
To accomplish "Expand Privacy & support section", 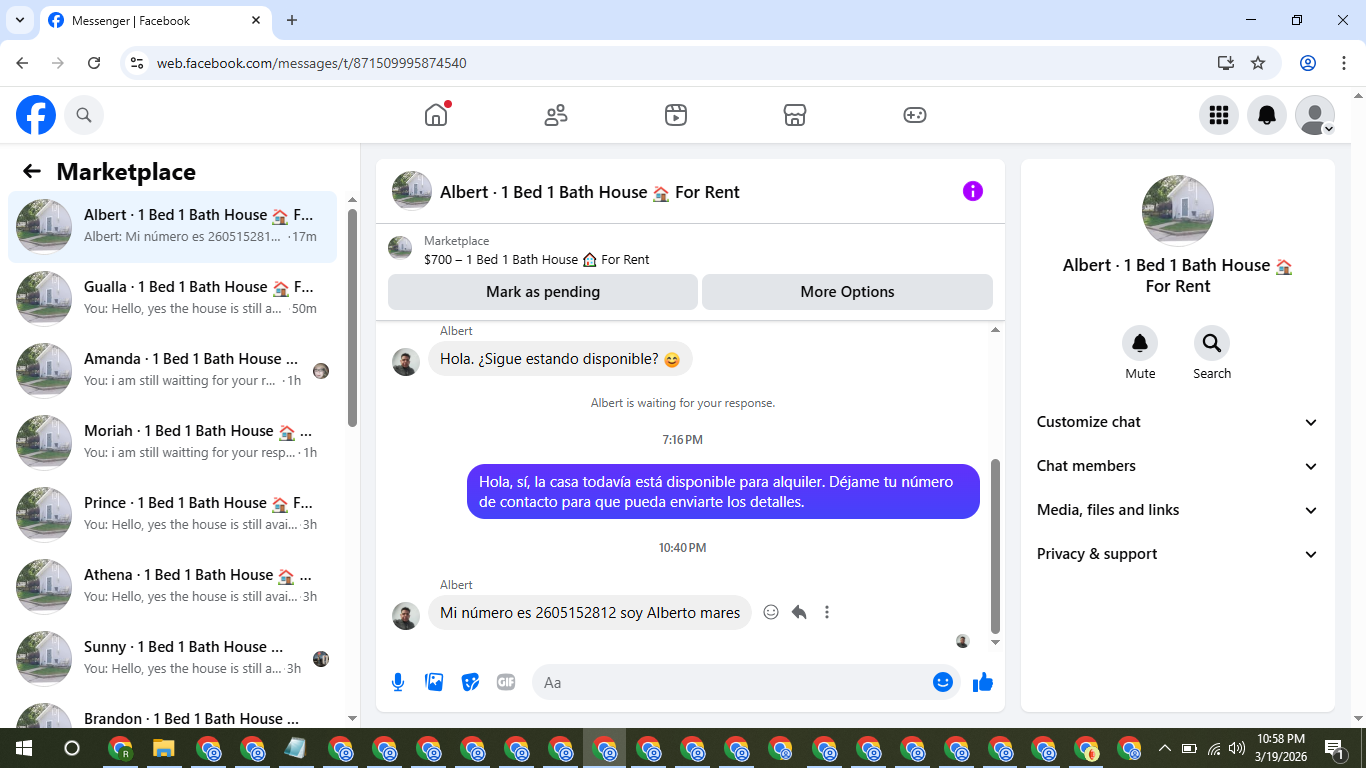I will (x=1177, y=554).
